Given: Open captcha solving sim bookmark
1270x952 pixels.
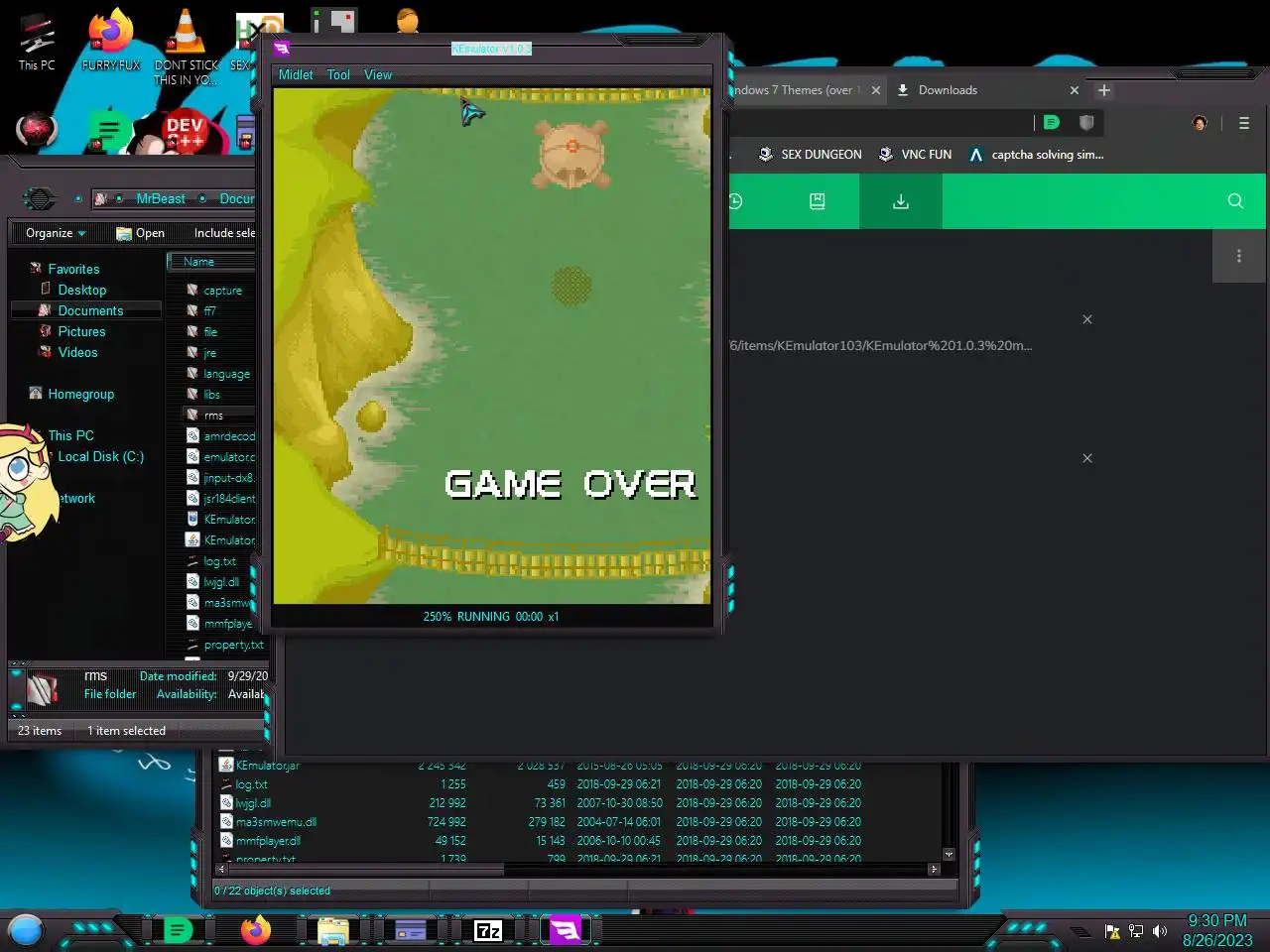Looking at the screenshot, I should (1036, 155).
